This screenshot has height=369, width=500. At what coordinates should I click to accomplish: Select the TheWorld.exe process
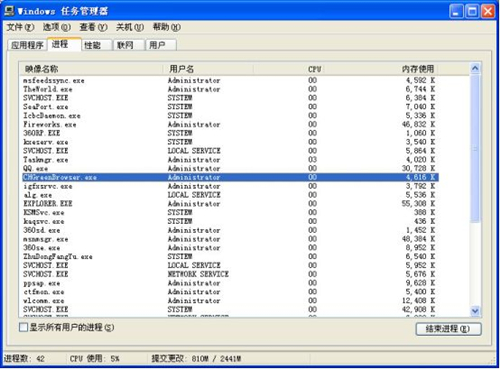[x=230, y=89]
